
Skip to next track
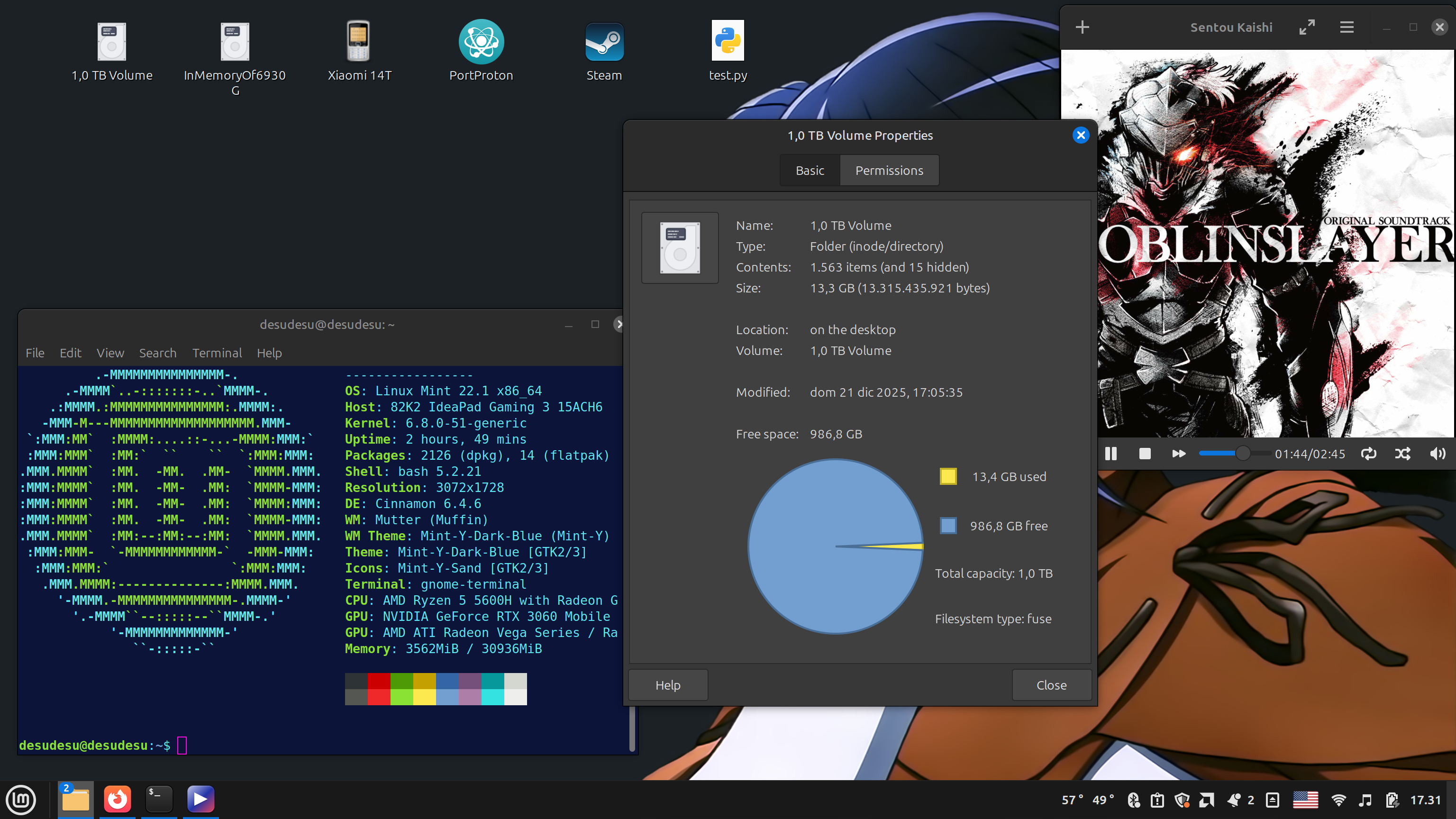click(x=1178, y=453)
